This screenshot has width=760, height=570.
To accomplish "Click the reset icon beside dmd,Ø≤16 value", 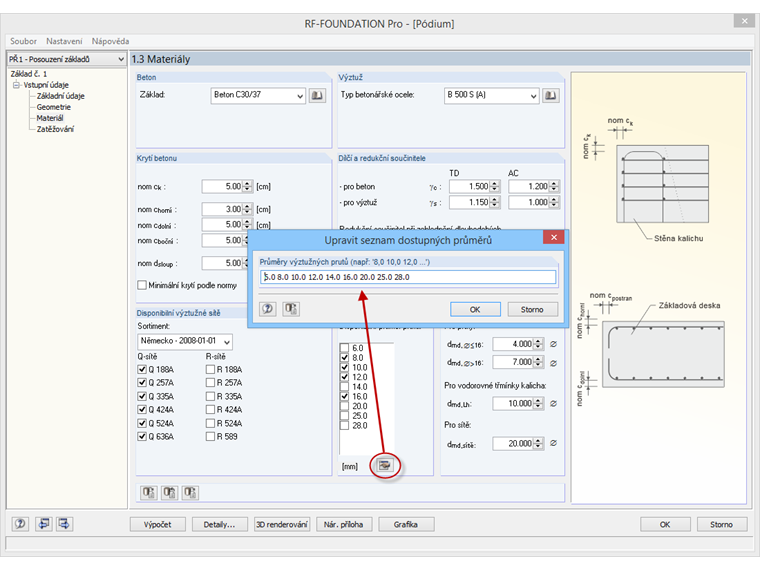I will (553, 344).
